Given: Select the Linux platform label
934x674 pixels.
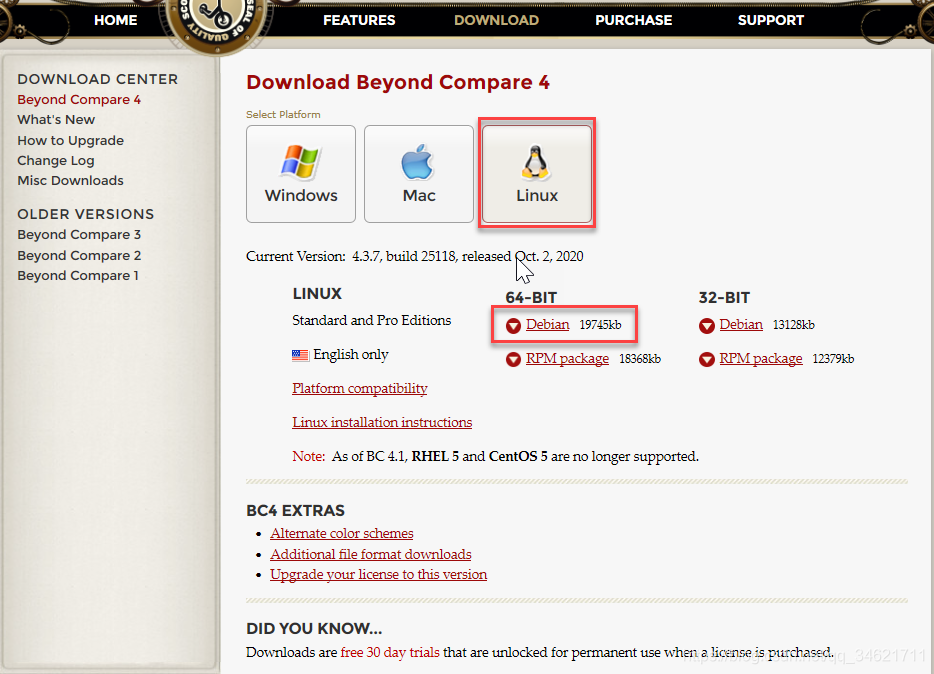Looking at the screenshot, I should [537, 195].
